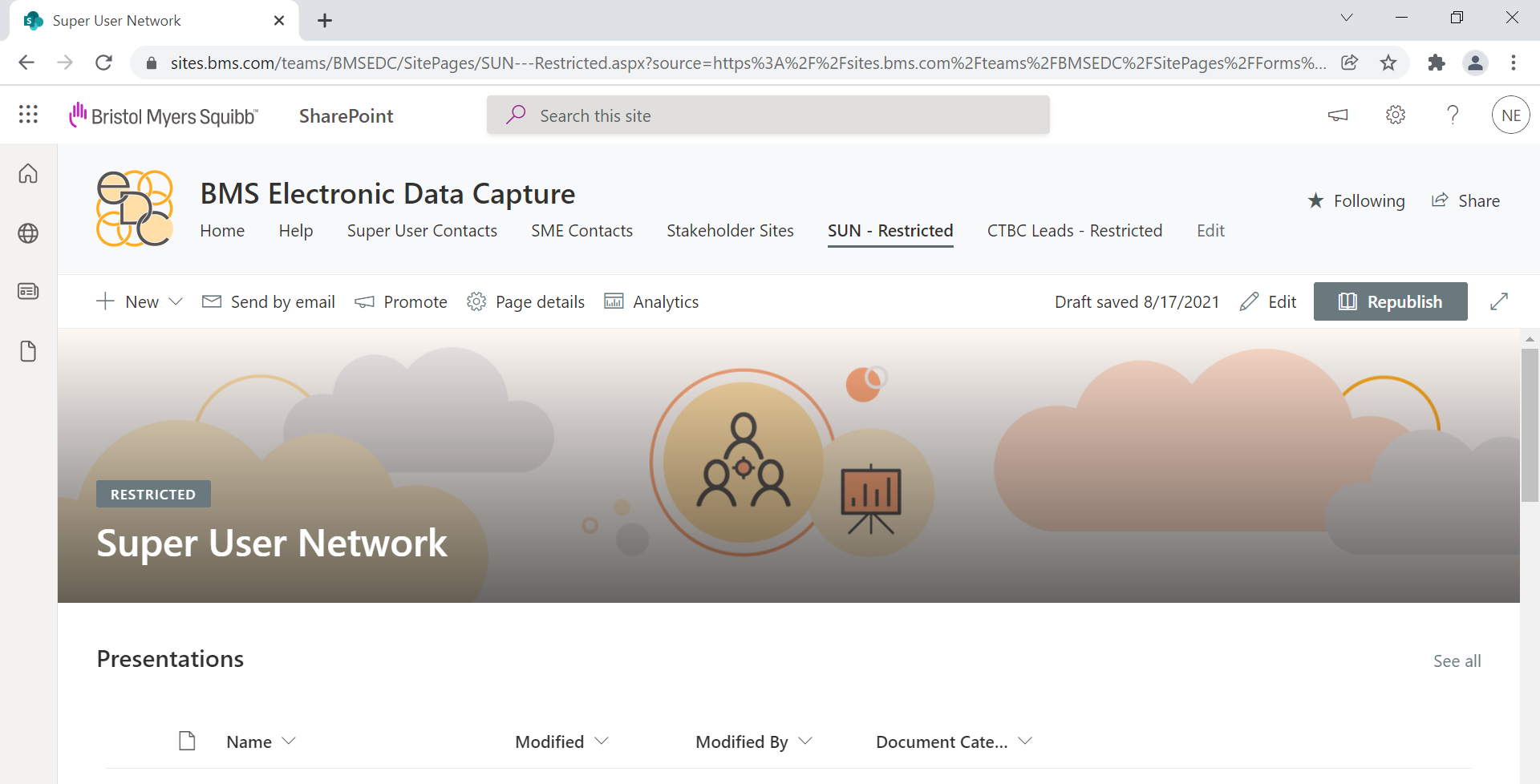Open Chrome three-dot menu
The image size is (1540, 784).
click(x=1514, y=63)
